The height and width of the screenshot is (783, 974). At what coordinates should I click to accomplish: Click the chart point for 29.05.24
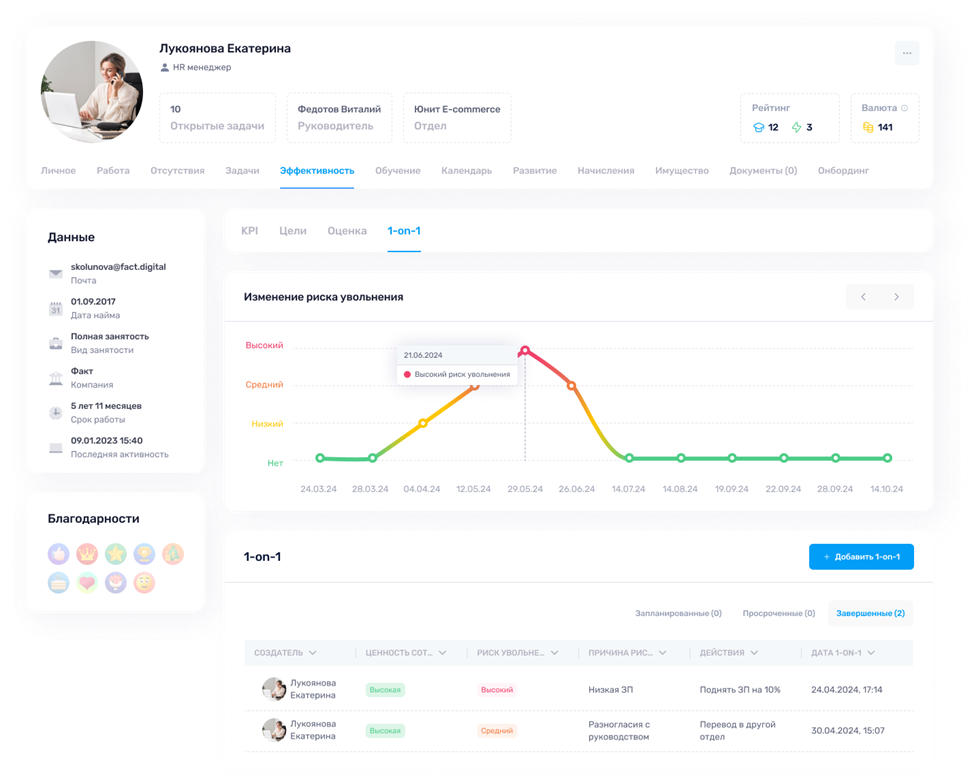pyautogui.click(x=525, y=350)
